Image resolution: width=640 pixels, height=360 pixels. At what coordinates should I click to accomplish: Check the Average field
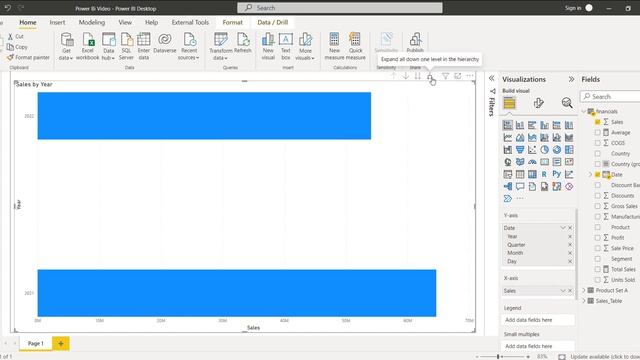(x=598, y=133)
